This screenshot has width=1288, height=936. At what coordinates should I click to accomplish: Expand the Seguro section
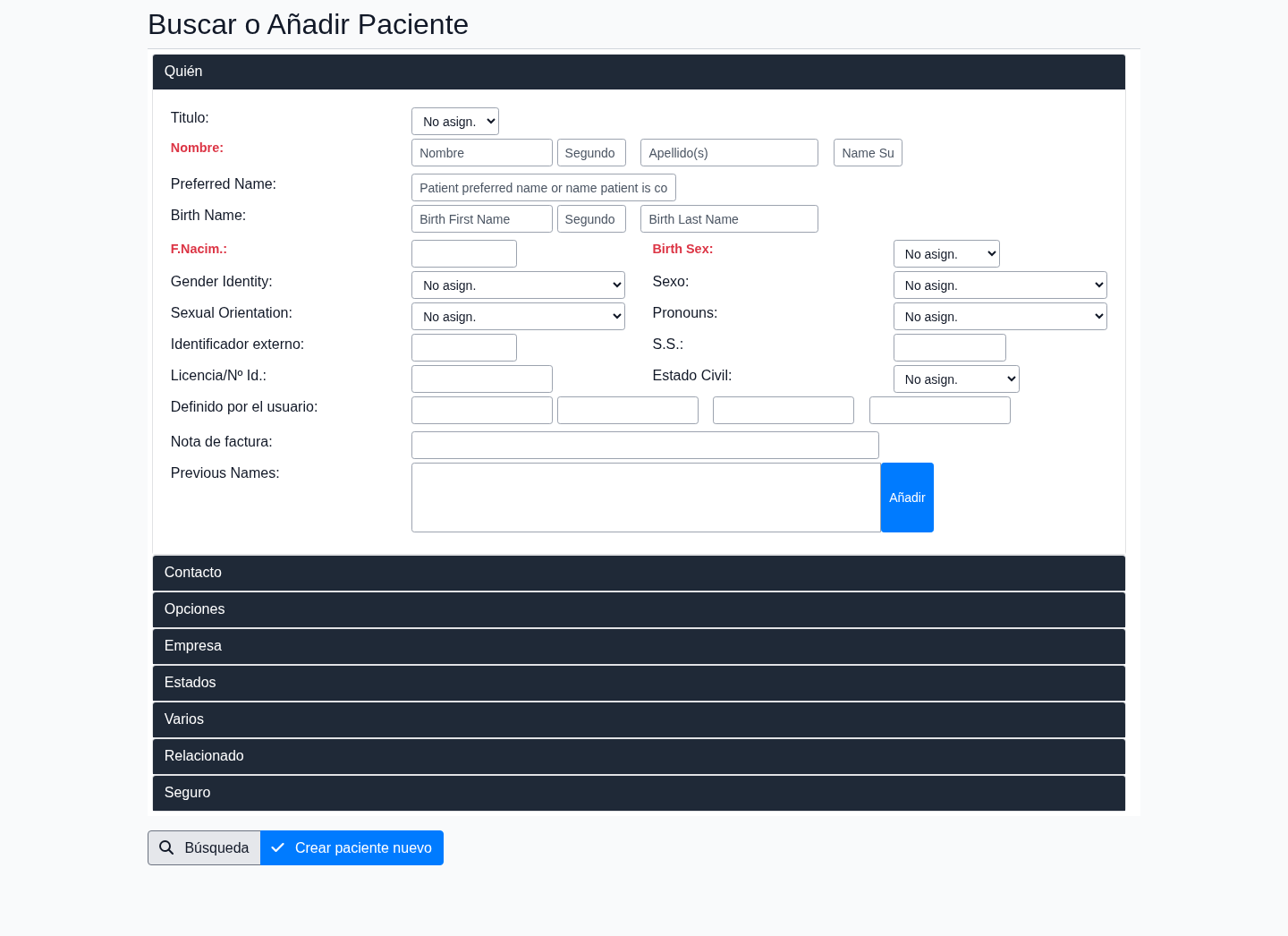[x=639, y=793]
